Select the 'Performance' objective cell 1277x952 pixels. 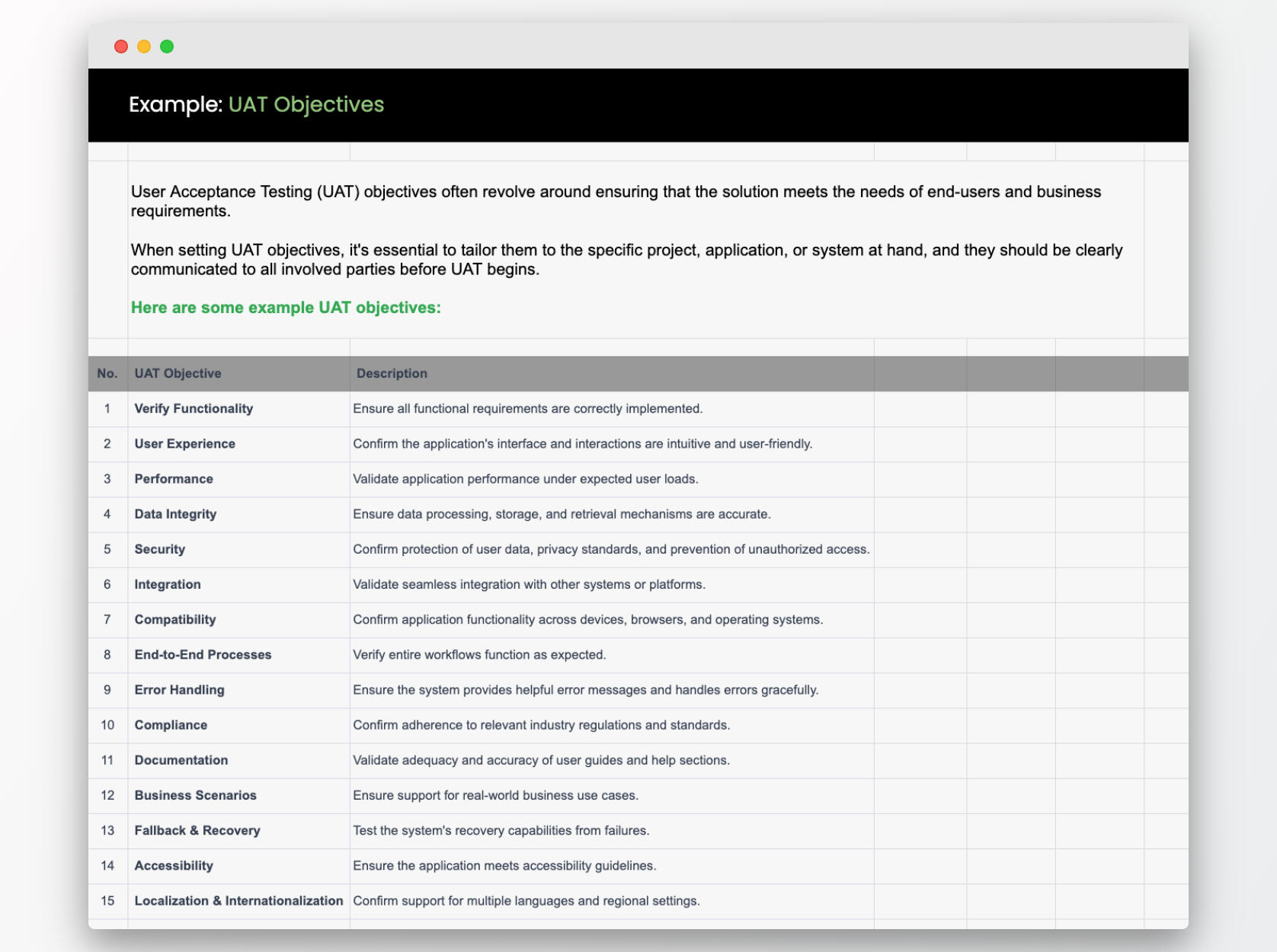pyautogui.click(x=174, y=478)
